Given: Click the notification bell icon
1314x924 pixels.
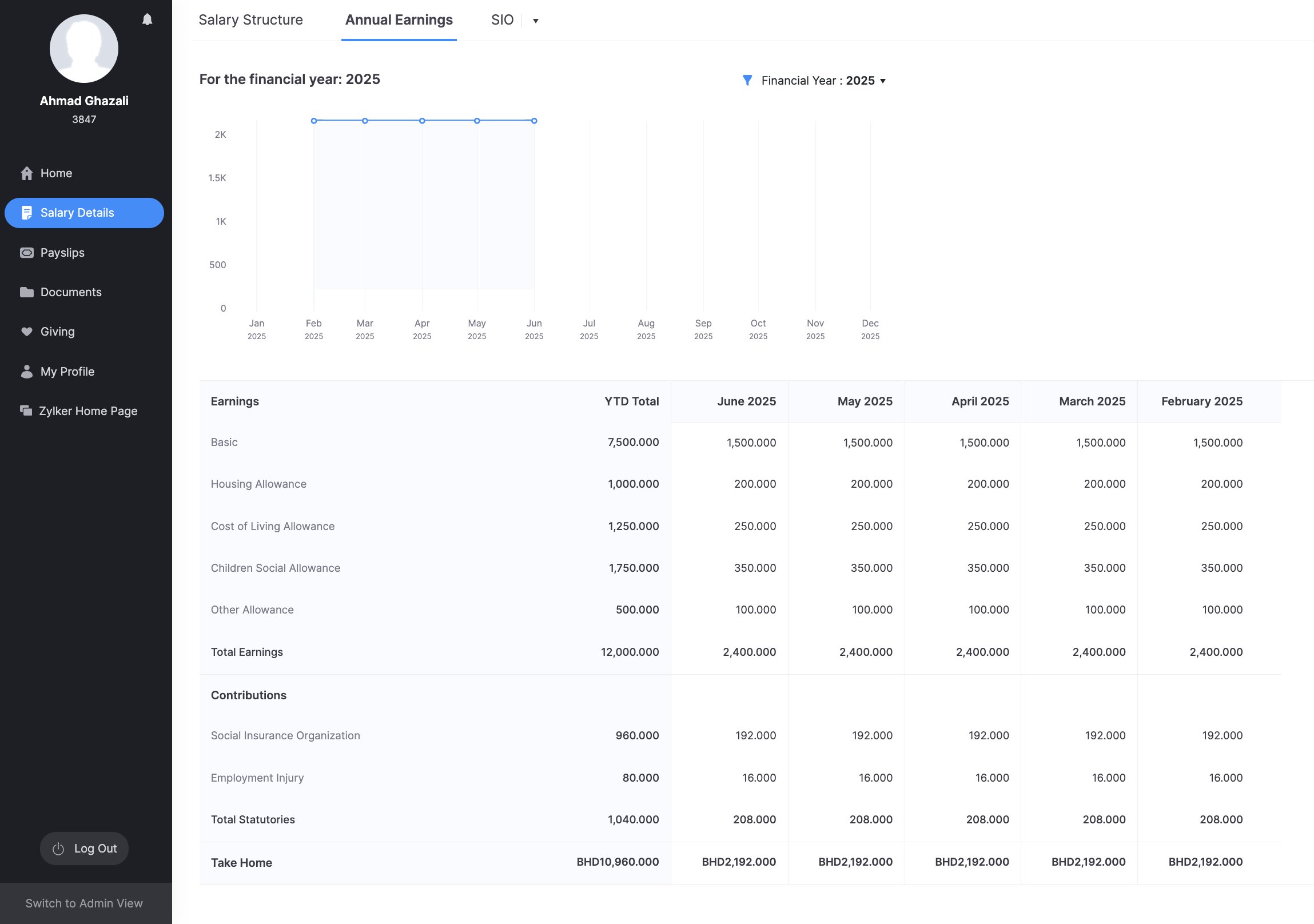Looking at the screenshot, I should click(147, 19).
